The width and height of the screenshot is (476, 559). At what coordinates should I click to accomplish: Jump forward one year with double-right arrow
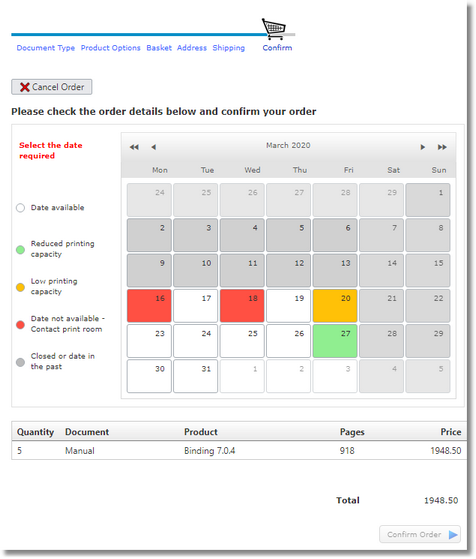coord(442,147)
